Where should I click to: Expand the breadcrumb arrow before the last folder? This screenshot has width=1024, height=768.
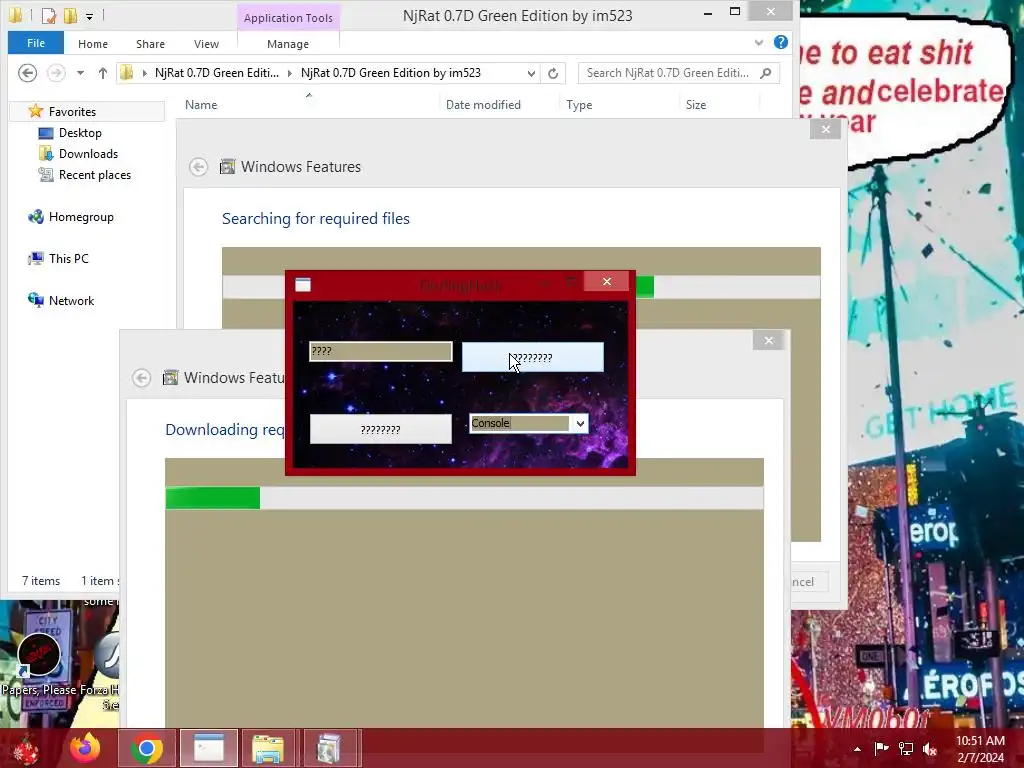tap(289, 73)
